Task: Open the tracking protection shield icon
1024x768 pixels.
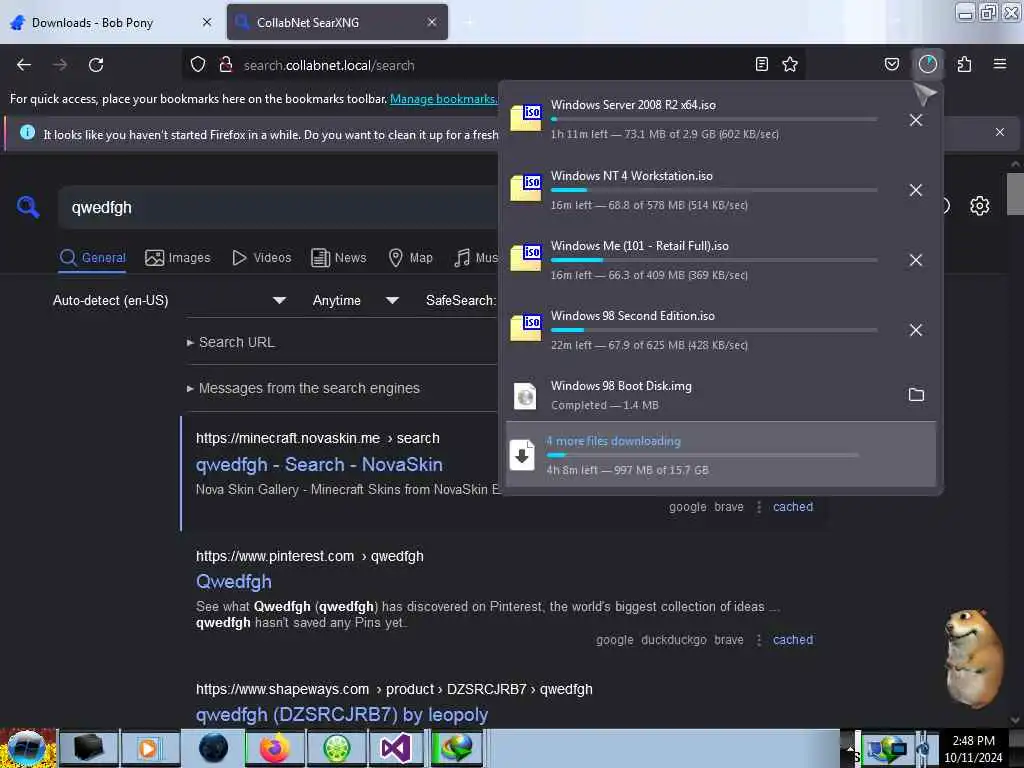Action: (198, 65)
